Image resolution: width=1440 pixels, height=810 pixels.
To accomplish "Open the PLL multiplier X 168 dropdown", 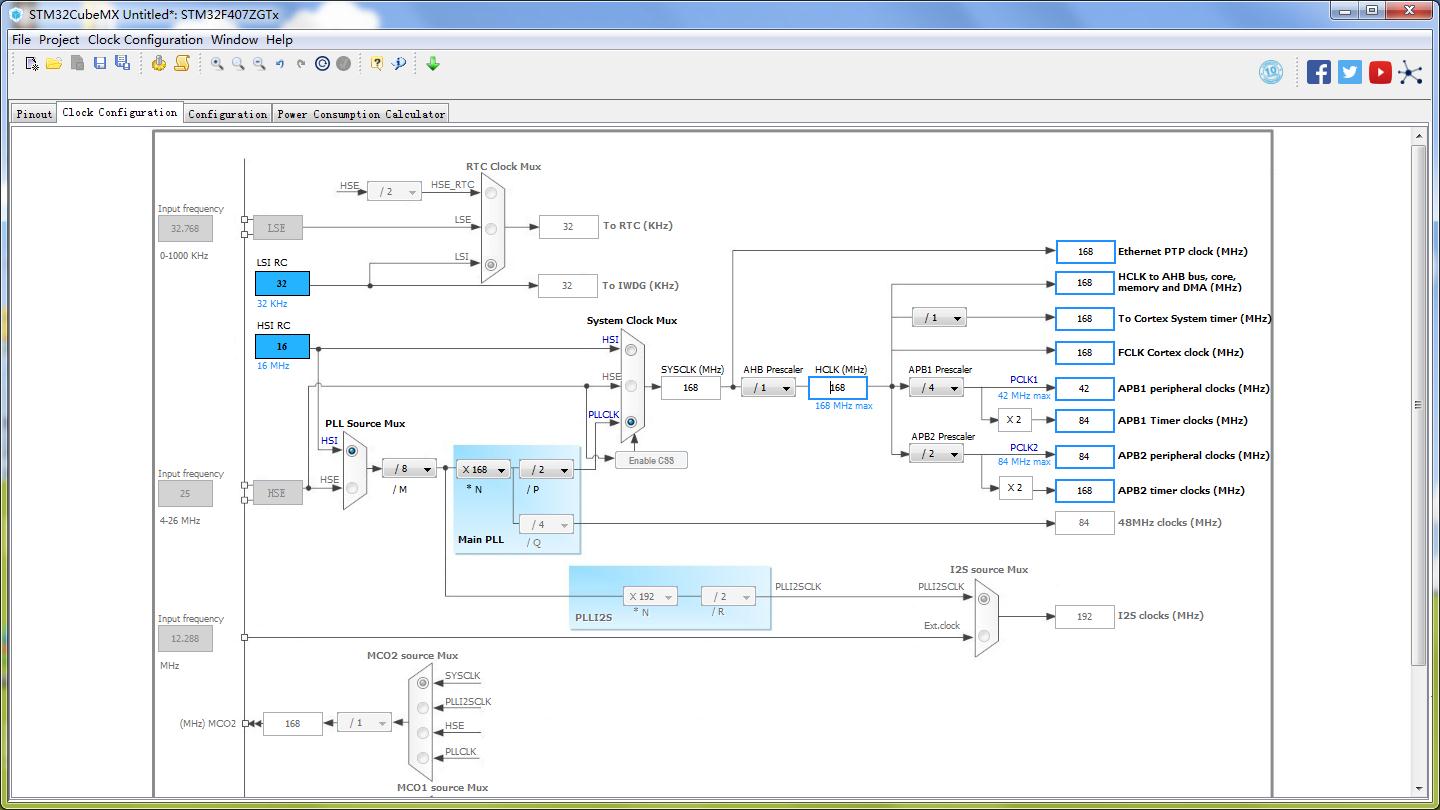I will (x=484, y=470).
